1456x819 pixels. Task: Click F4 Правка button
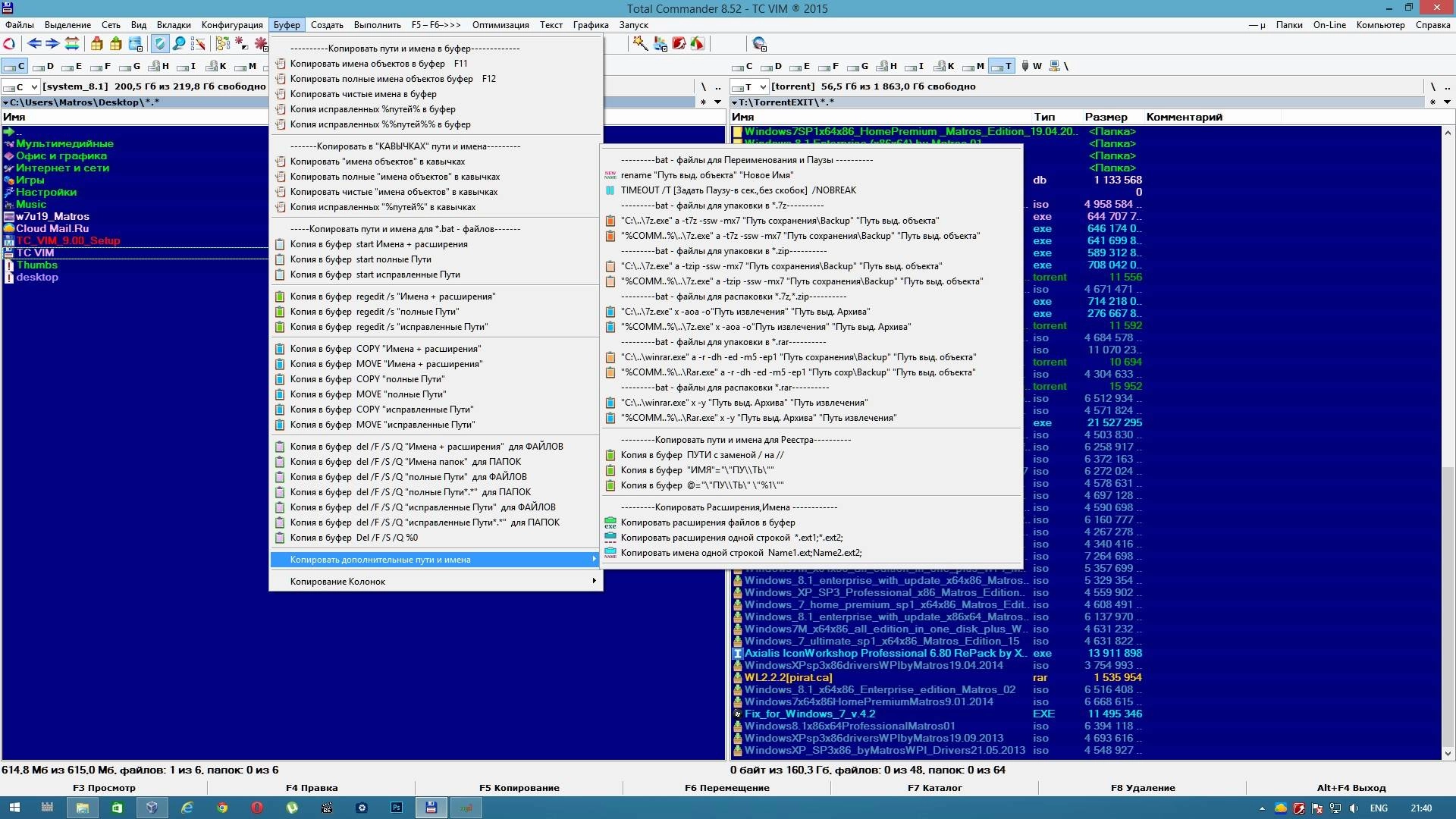point(312,788)
